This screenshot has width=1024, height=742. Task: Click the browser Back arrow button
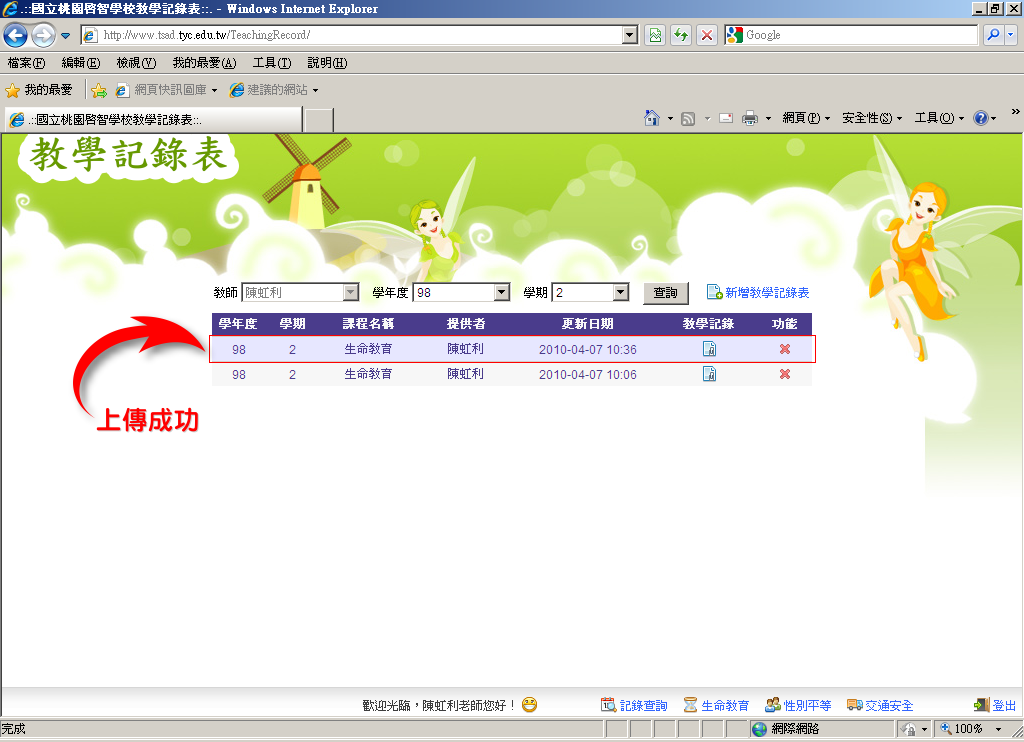16,35
